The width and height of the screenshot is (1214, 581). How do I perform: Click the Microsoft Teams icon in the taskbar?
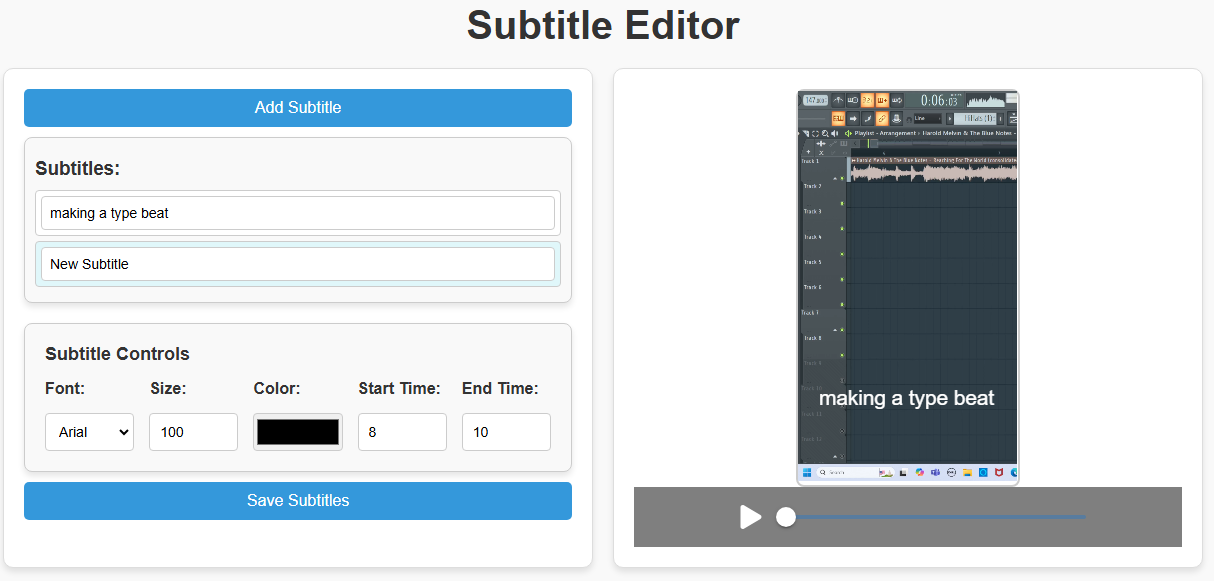point(935,472)
